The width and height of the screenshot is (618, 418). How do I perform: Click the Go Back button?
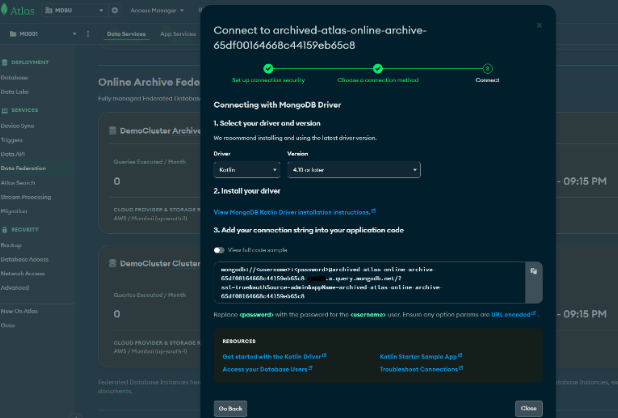pos(230,409)
